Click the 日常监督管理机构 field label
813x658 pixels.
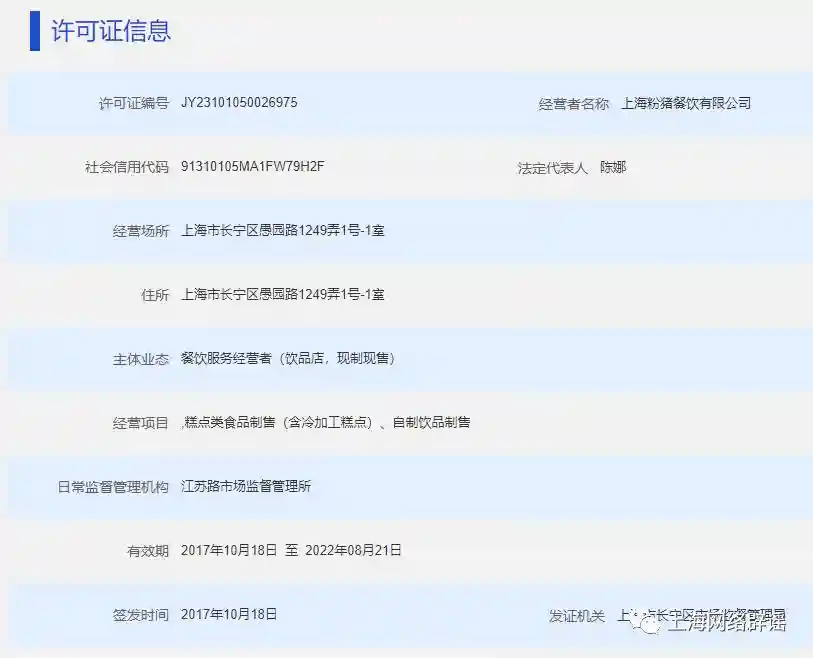pyautogui.click(x=112, y=487)
